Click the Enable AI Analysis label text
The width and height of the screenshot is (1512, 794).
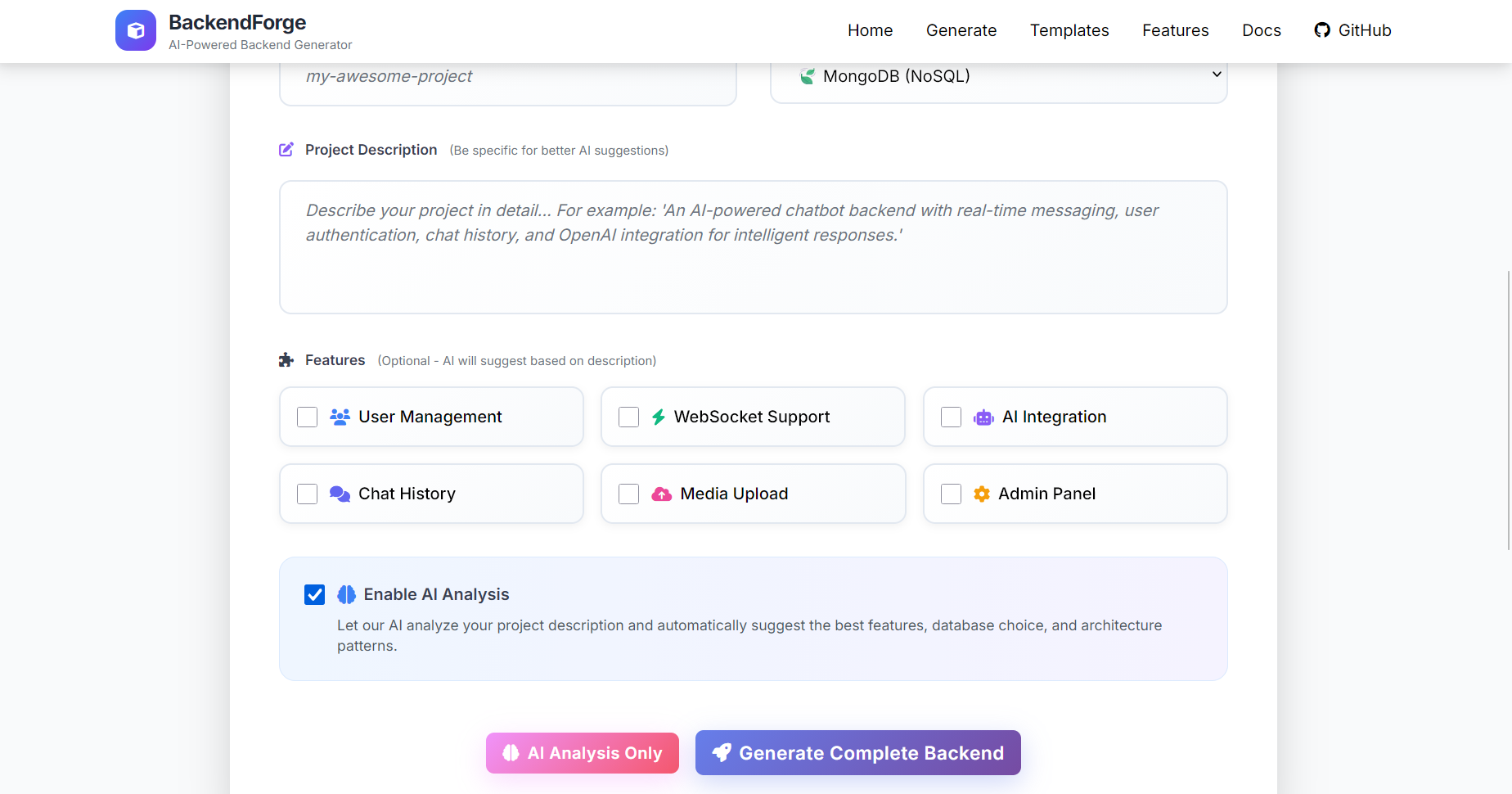pos(437,594)
